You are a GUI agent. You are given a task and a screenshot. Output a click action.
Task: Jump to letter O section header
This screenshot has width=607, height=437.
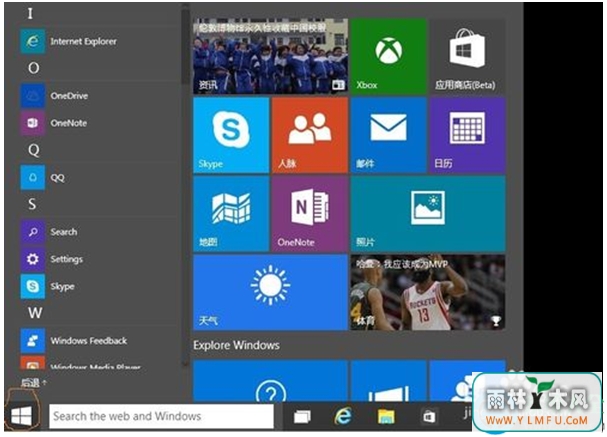34,68
